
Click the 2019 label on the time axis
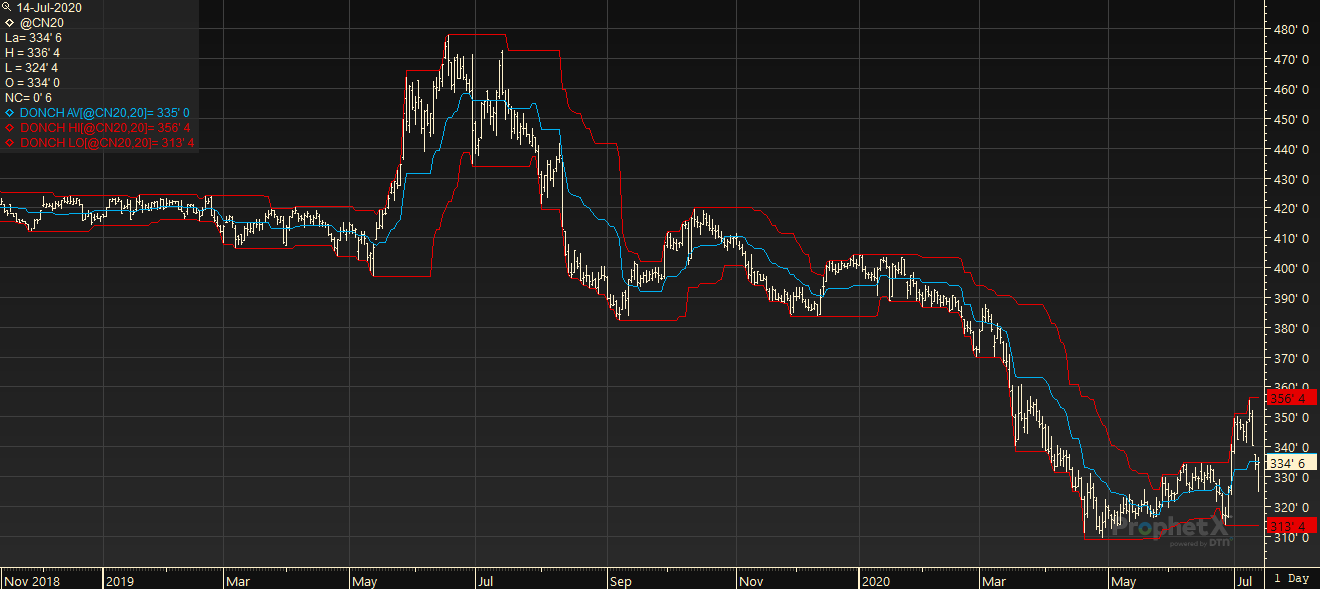tap(120, 580)
